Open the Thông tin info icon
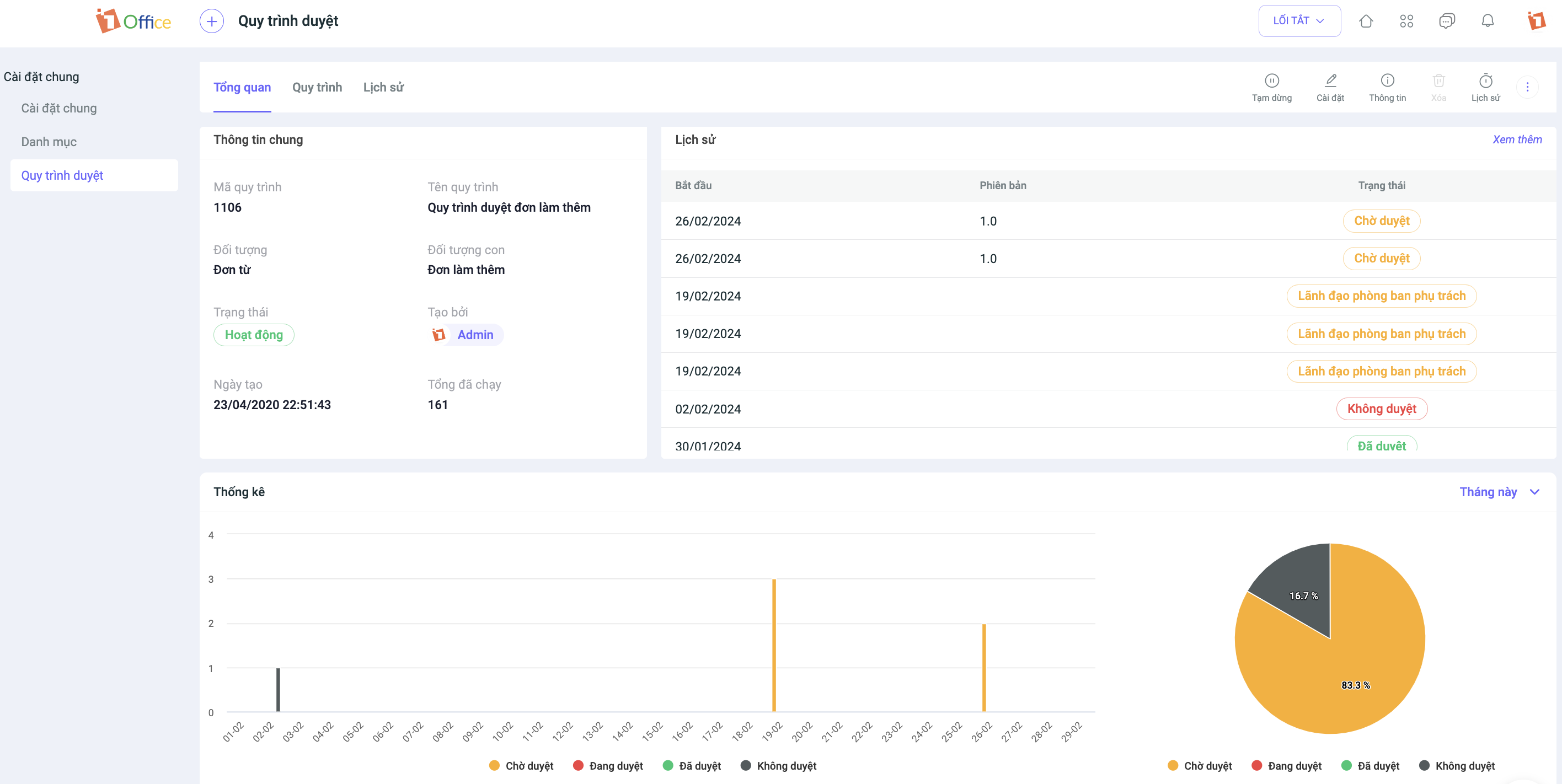Viewport: 1562px width, 784px height. 1387,80
